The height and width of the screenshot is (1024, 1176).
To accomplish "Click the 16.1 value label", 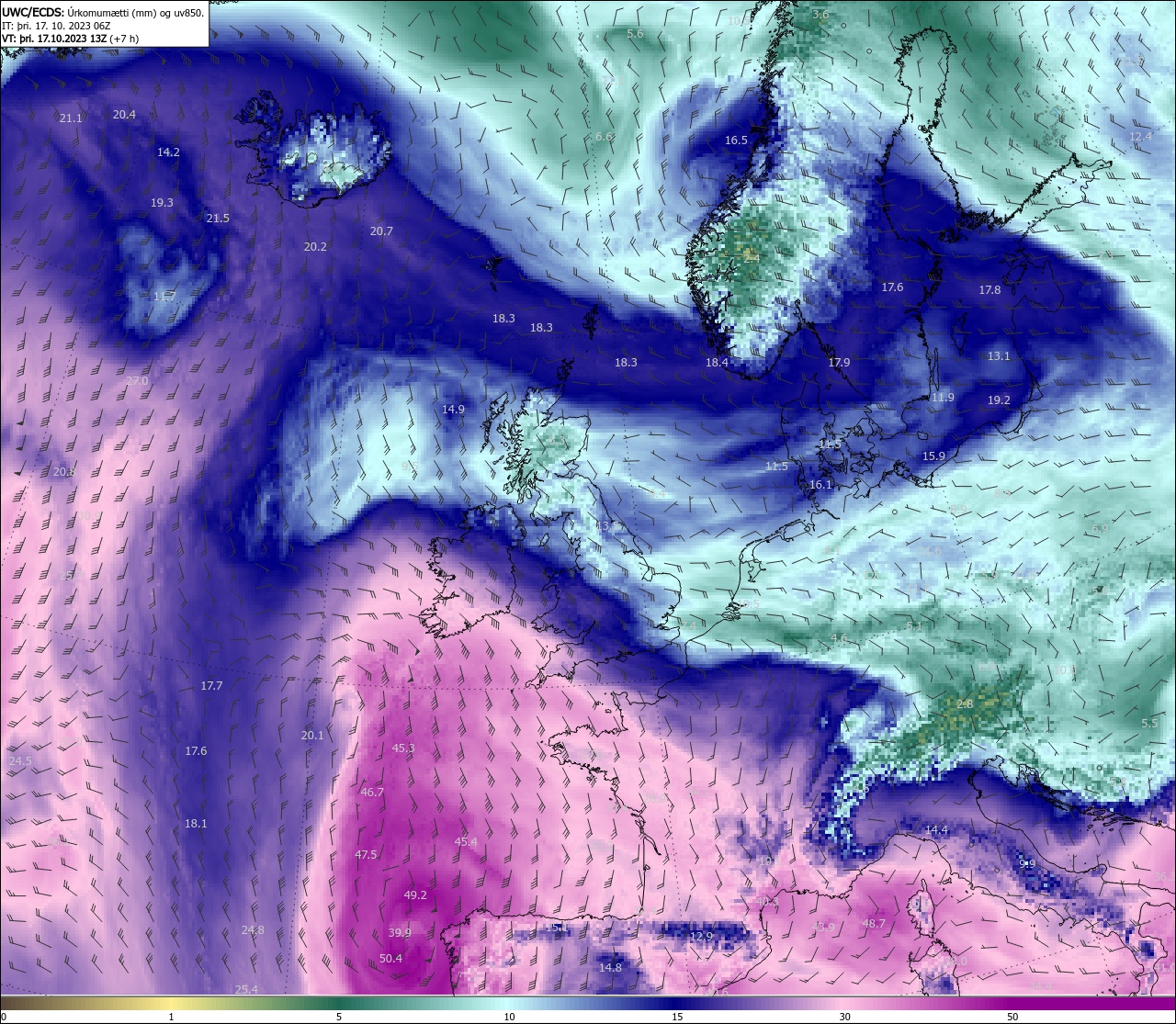I will pyautogui.click(x=820, y=485).
